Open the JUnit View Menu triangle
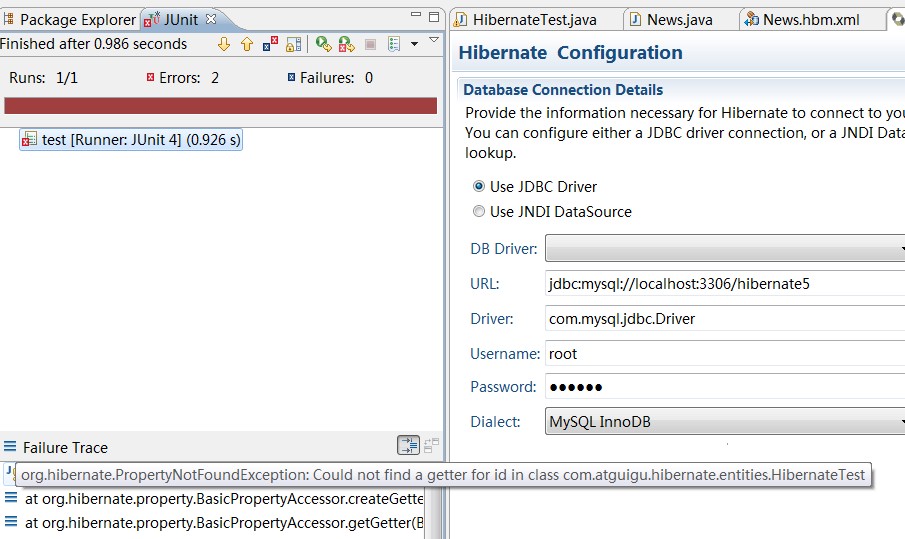 pyautogui.click(x=434, y=40)
